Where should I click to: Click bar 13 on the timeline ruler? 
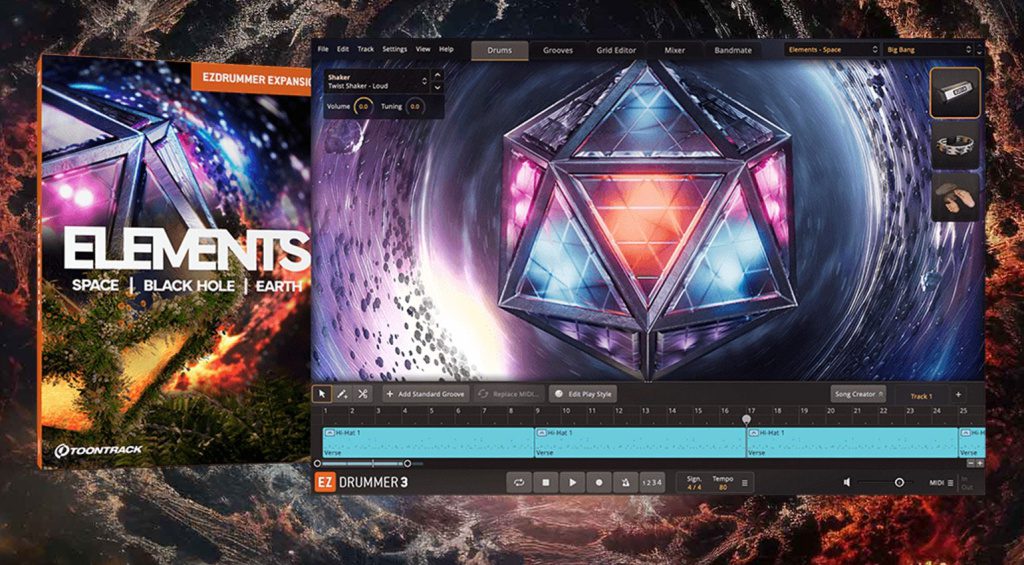(x=645, y=411)
